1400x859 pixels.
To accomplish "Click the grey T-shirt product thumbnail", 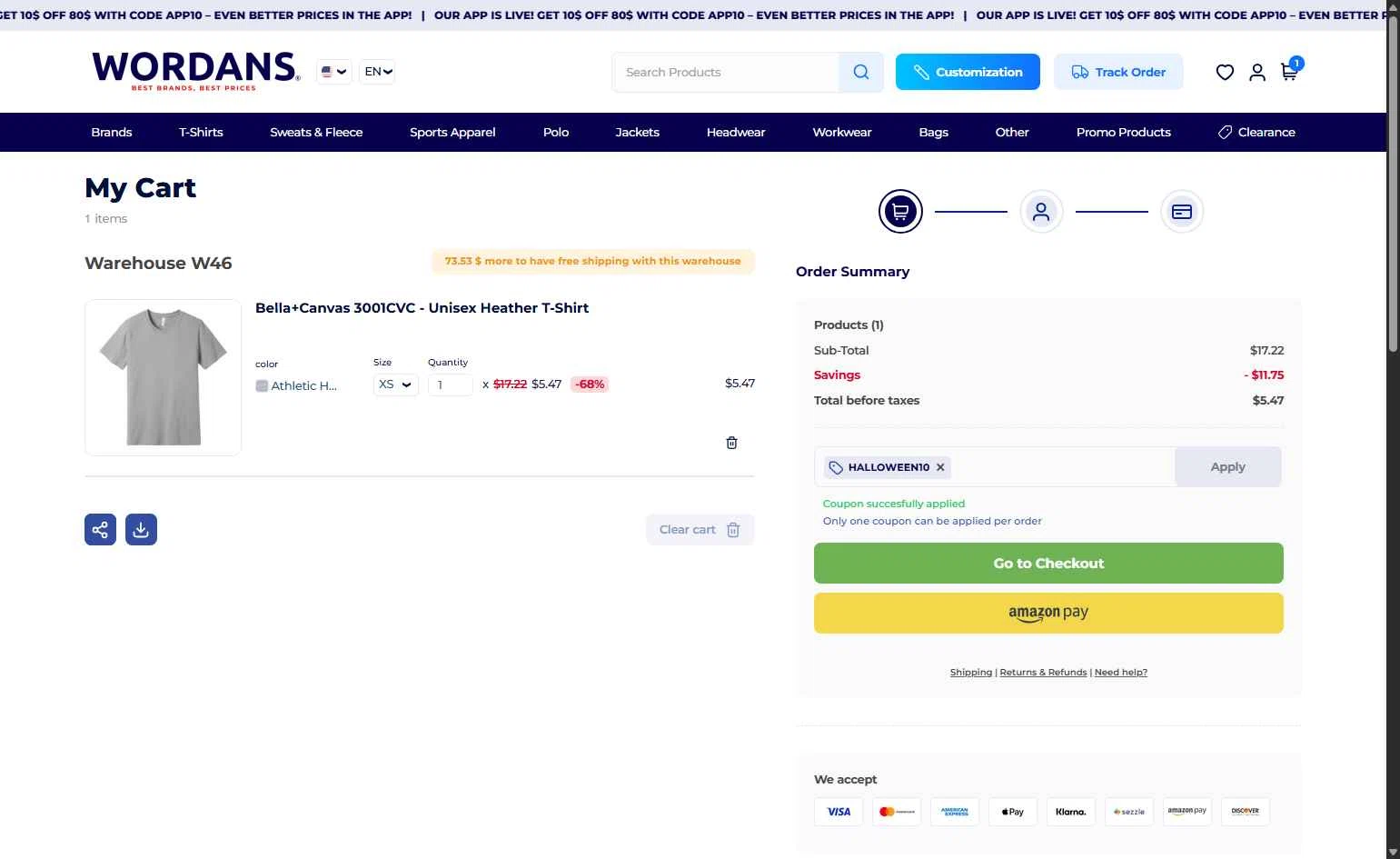I will point(163,377).
